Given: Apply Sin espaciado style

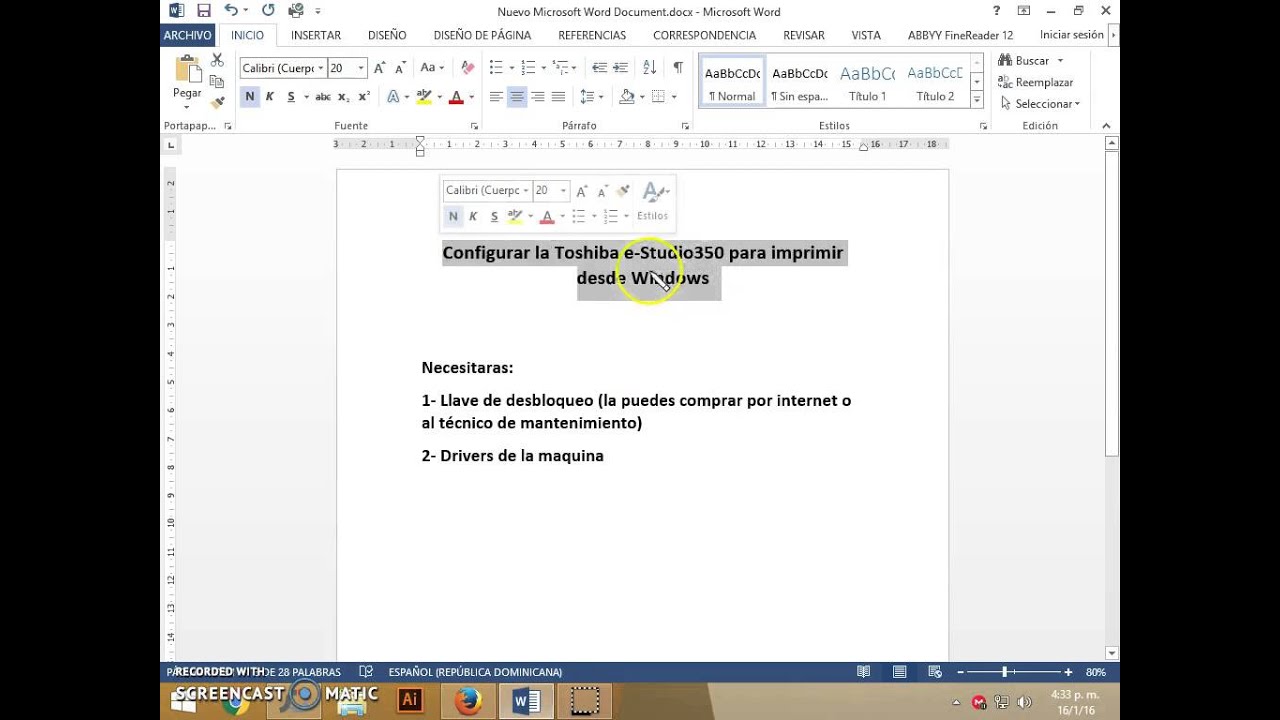Looking at the screenshot, I should click(800, 81).
